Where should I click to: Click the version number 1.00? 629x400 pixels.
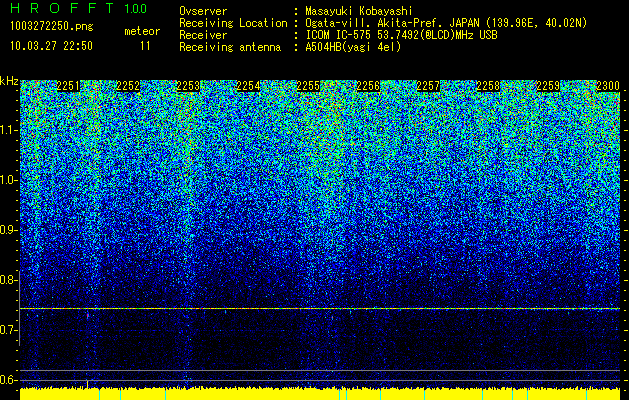136,9
